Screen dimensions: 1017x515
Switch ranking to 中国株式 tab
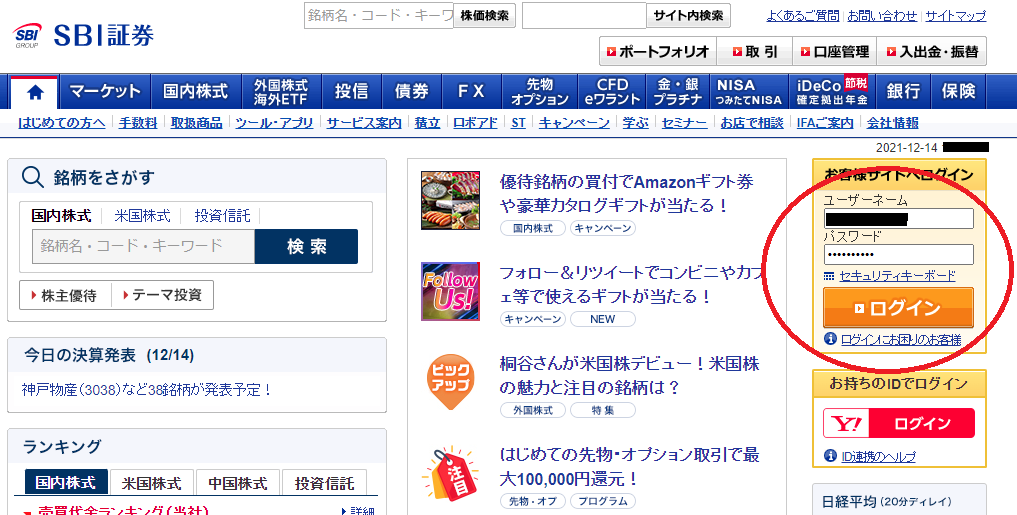coord(237,483)
